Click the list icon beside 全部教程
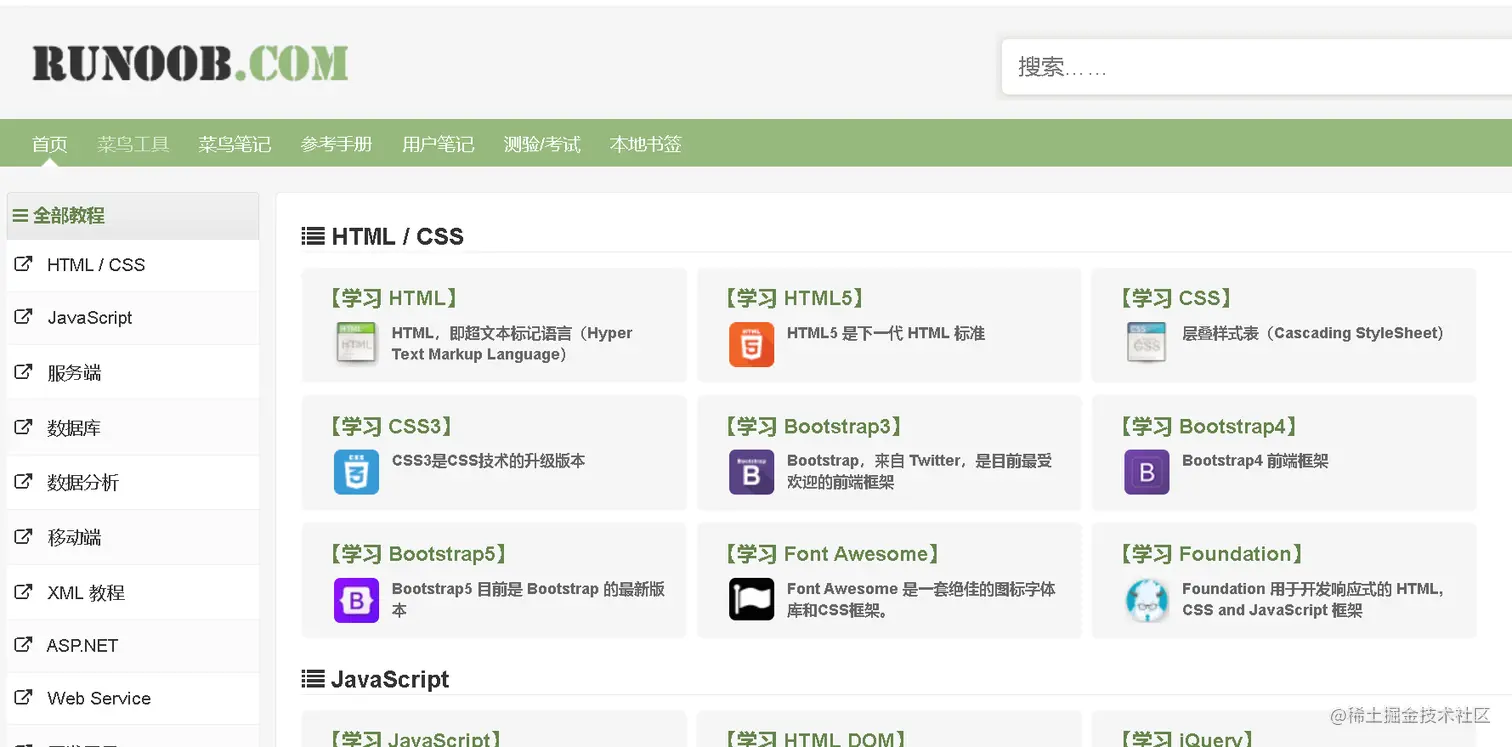The width and height of the screenshot is (1512, 747). 20,215
